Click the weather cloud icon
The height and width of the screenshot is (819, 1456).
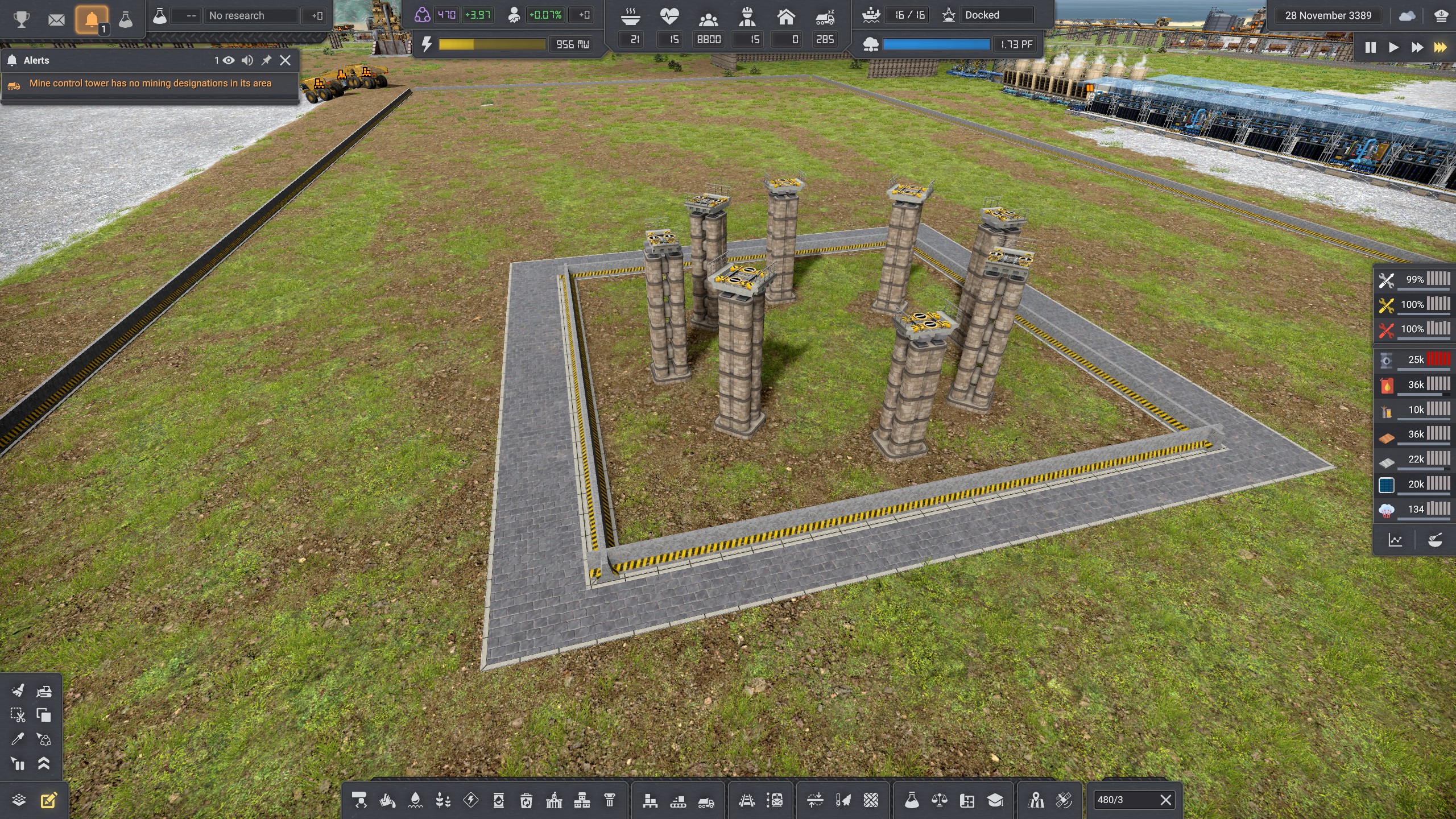1407,16
